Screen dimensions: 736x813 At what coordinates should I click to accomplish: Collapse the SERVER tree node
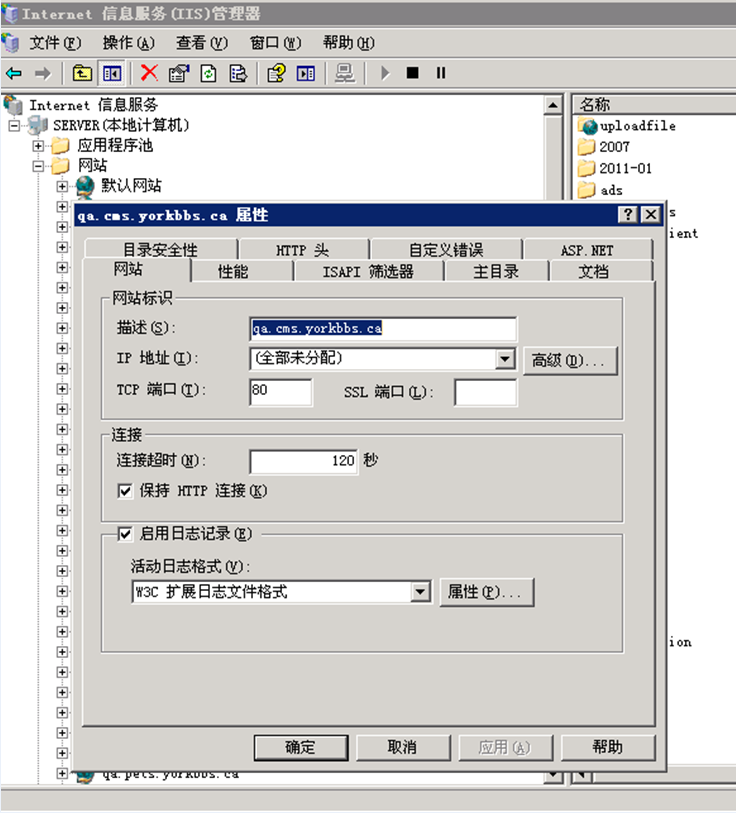tap(15, 125)
